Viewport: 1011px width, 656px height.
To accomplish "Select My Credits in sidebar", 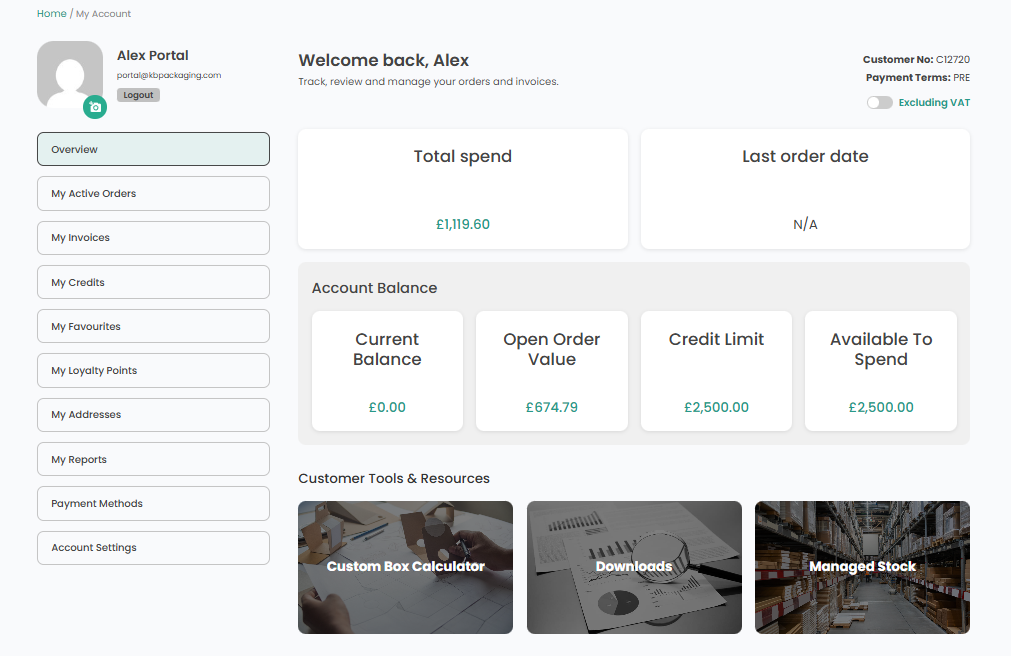I will click(x=153, y=282).
